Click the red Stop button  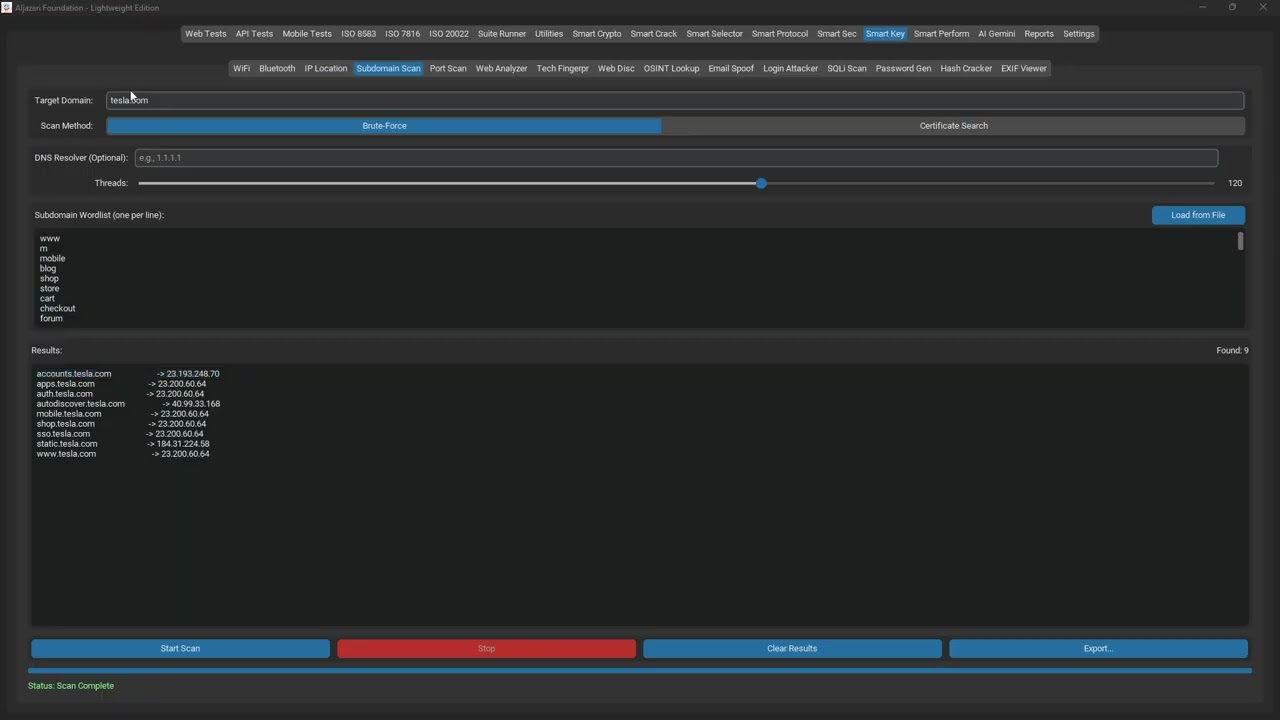point(486,649)
